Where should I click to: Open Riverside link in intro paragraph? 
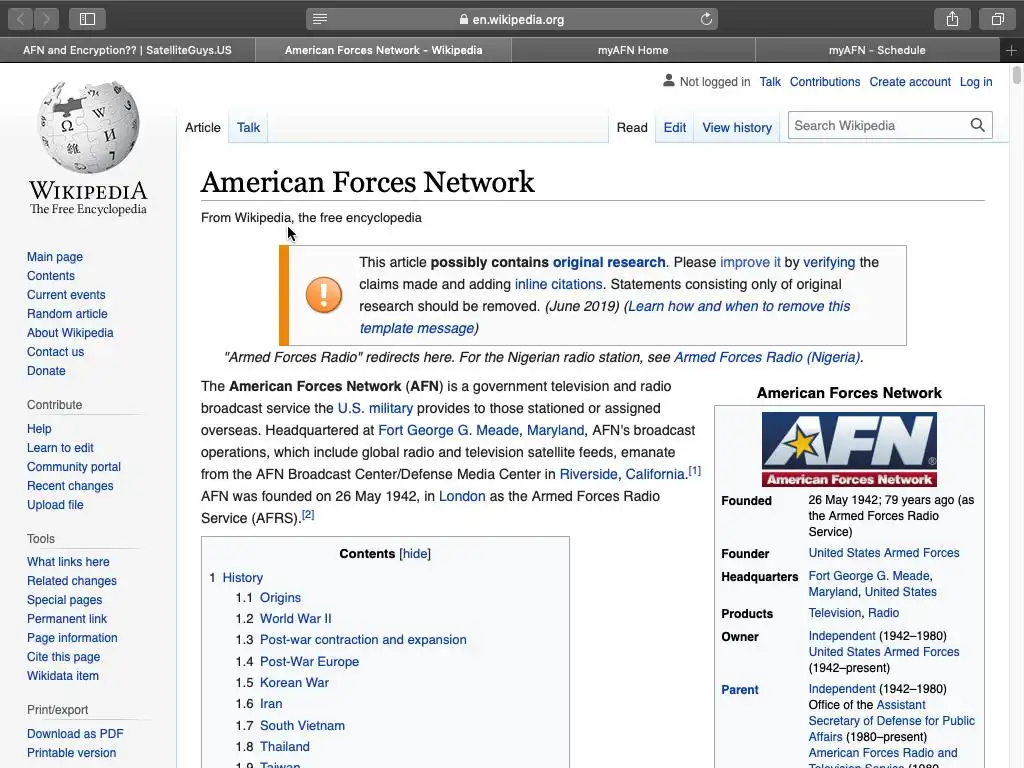[x=588, y=474]
